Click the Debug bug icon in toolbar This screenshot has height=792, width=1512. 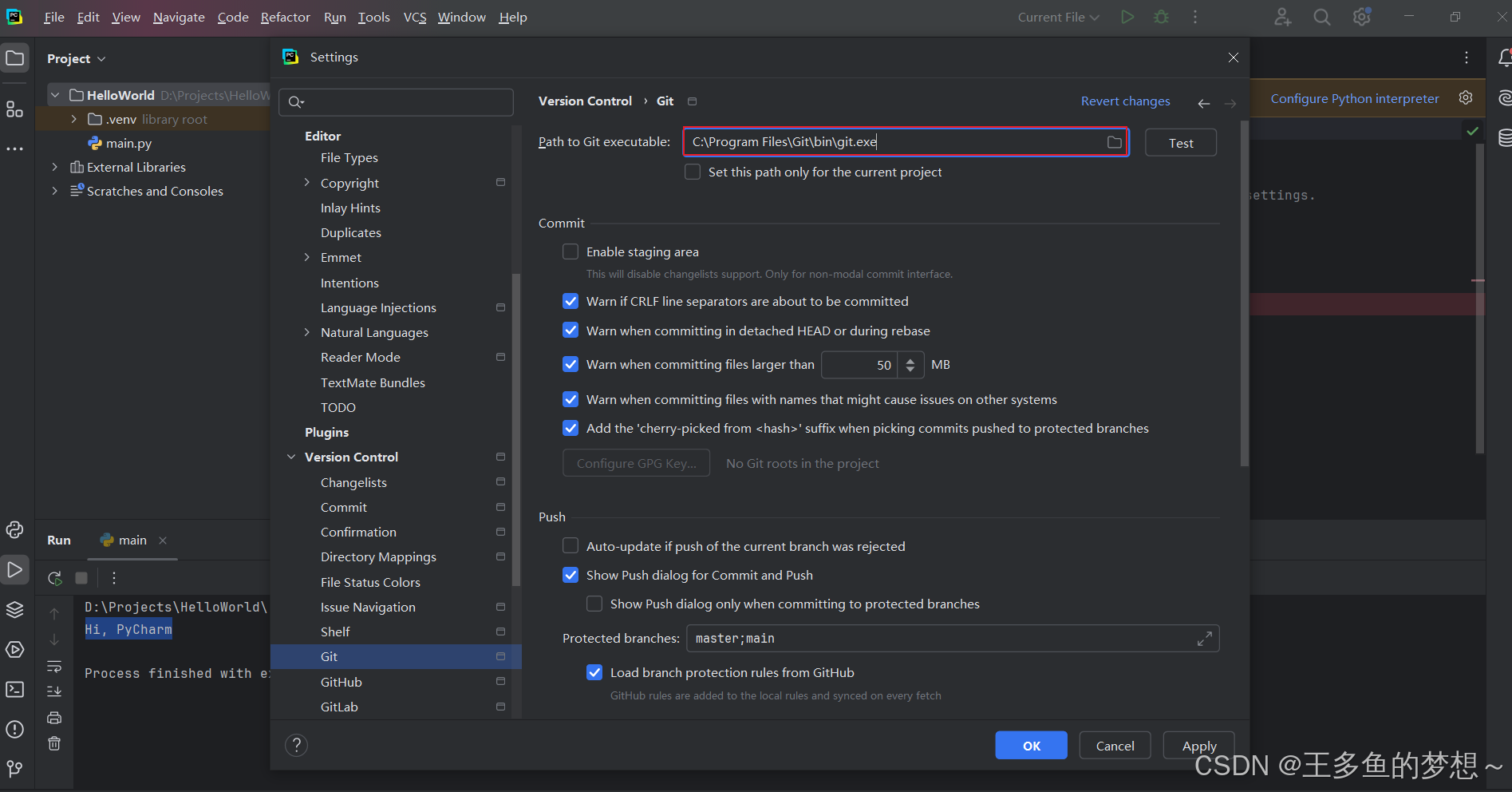(1162, 17)
